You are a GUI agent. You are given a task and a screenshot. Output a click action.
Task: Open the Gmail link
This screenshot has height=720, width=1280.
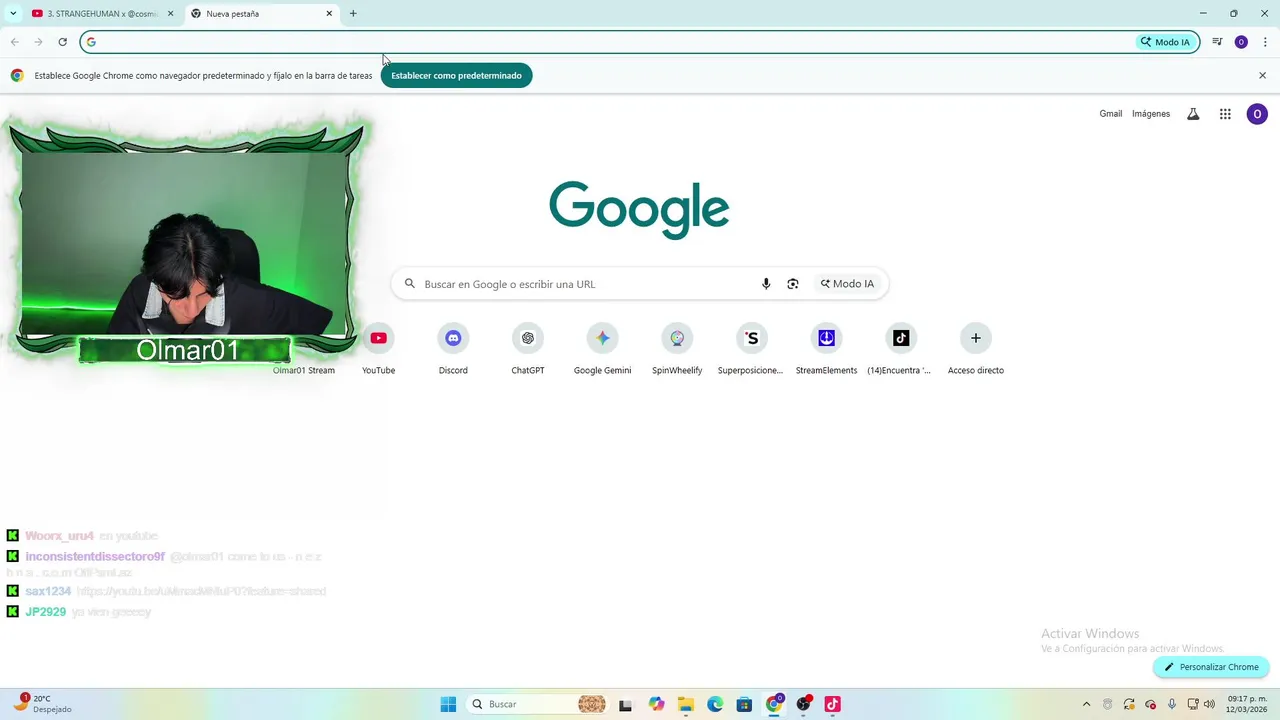[x=1111, y=114]
